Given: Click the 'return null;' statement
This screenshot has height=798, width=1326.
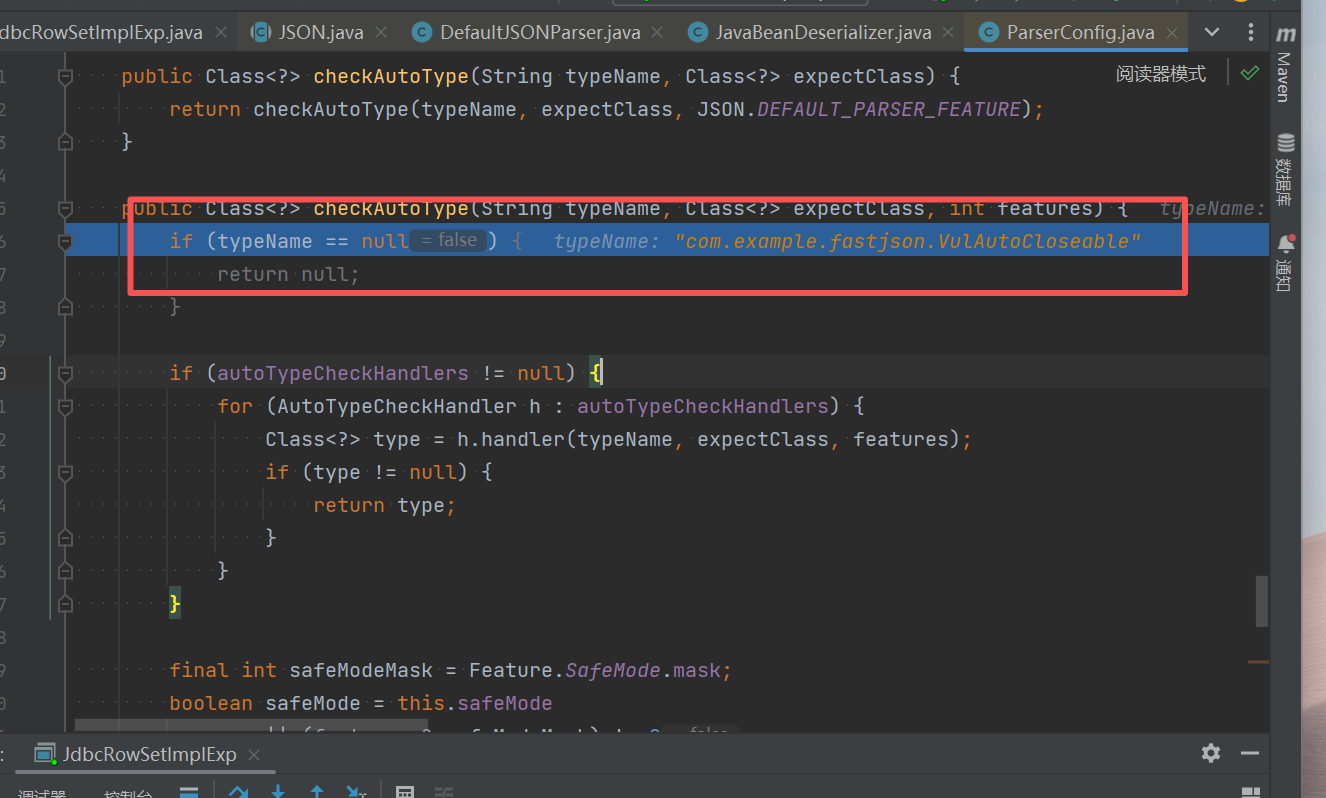Looking at the screenshot, I should [x=288, y=274].
